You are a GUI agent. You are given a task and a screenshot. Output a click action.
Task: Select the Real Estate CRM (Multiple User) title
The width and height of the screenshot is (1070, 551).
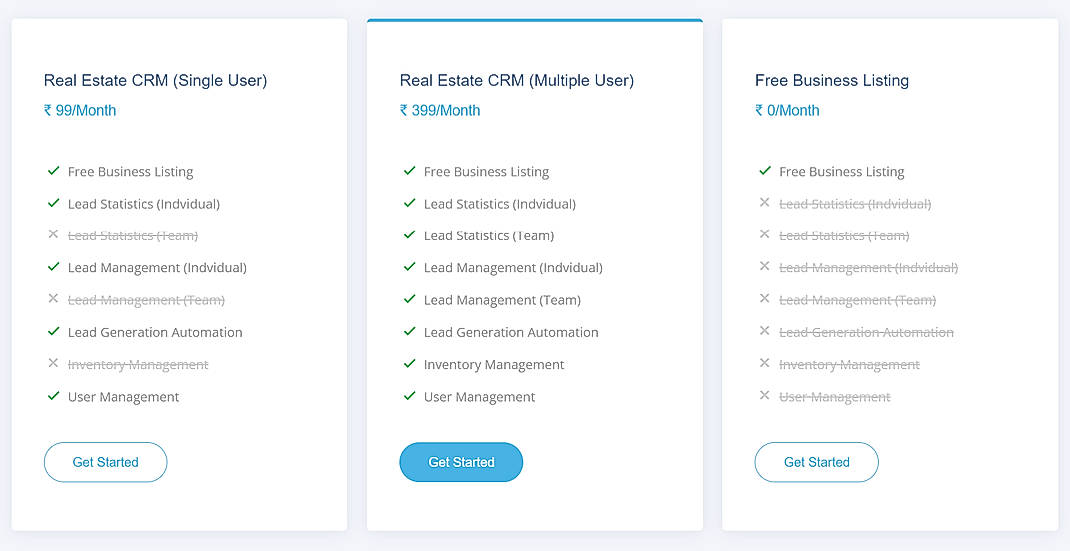click(x=517, y=81)
